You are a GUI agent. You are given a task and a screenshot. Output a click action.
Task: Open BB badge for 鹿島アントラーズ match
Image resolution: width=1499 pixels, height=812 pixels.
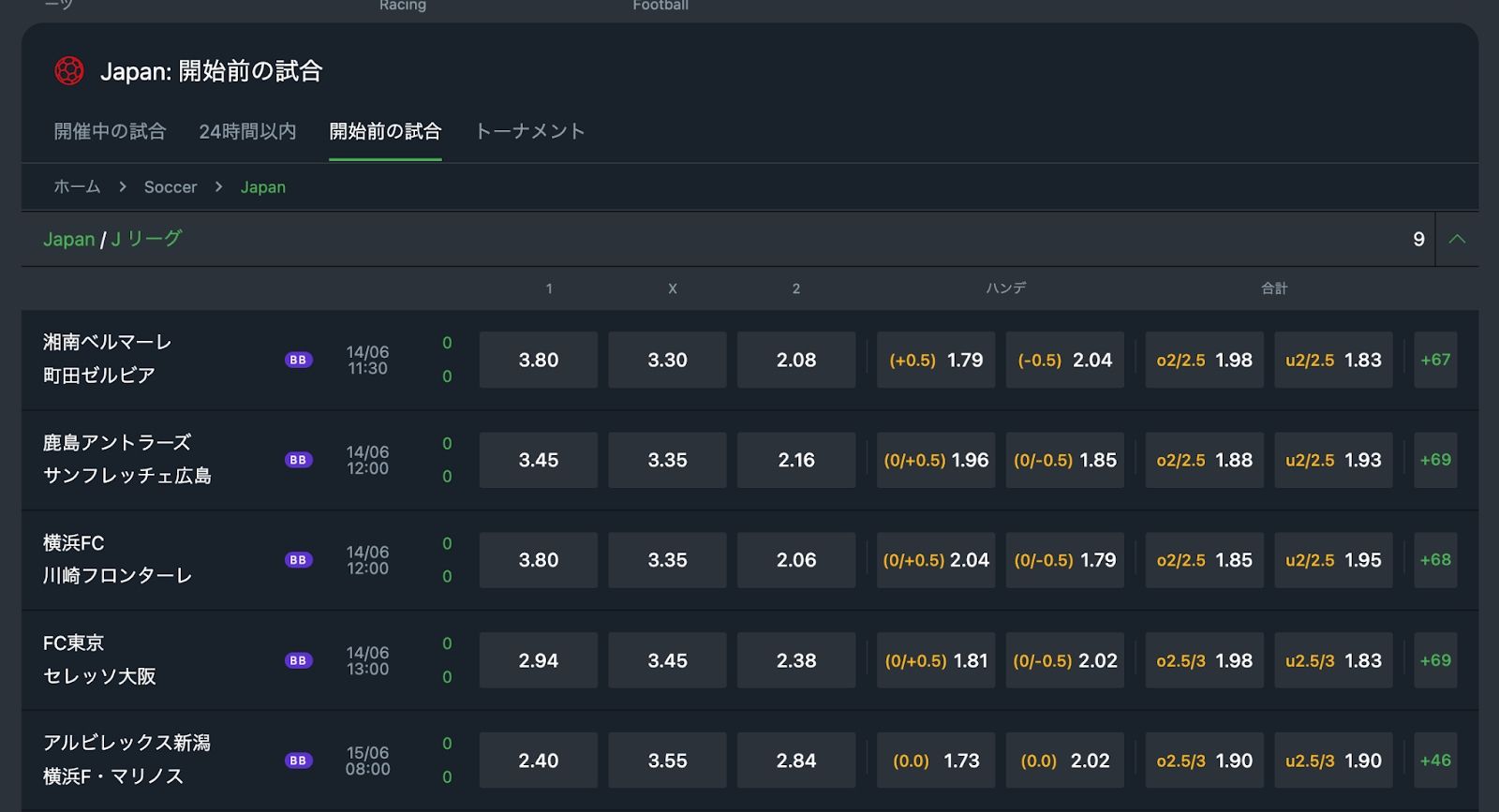pos(298,460)
